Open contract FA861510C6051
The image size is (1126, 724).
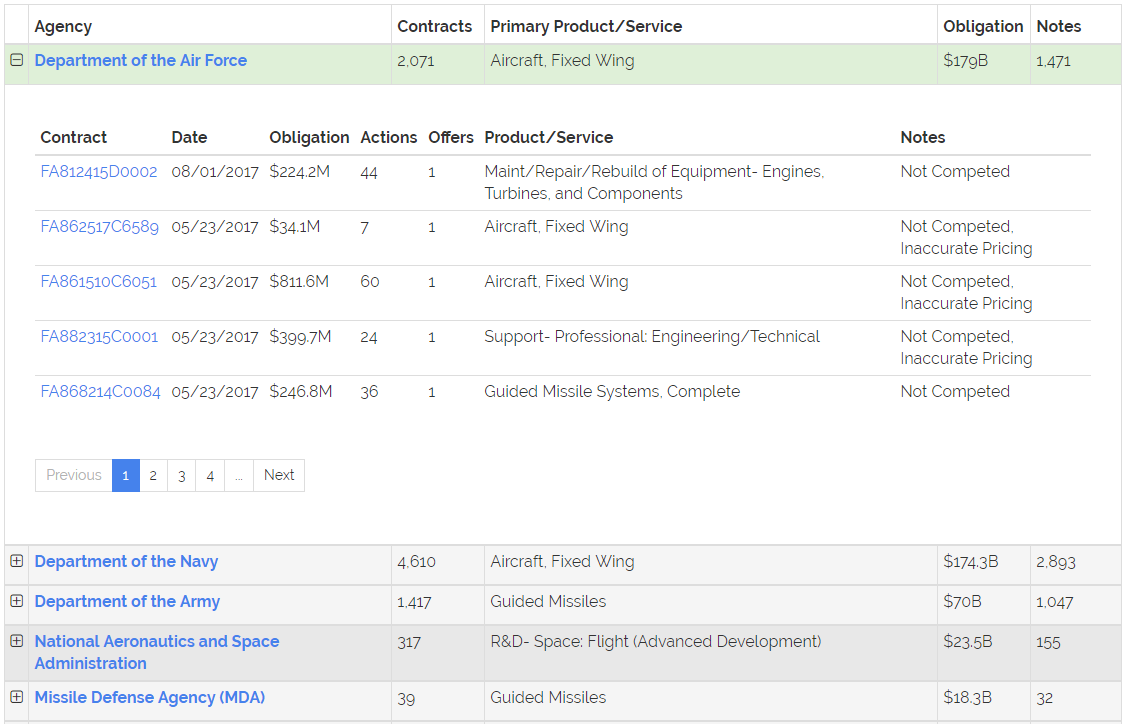pyautogui.click(x=99, y=282)
